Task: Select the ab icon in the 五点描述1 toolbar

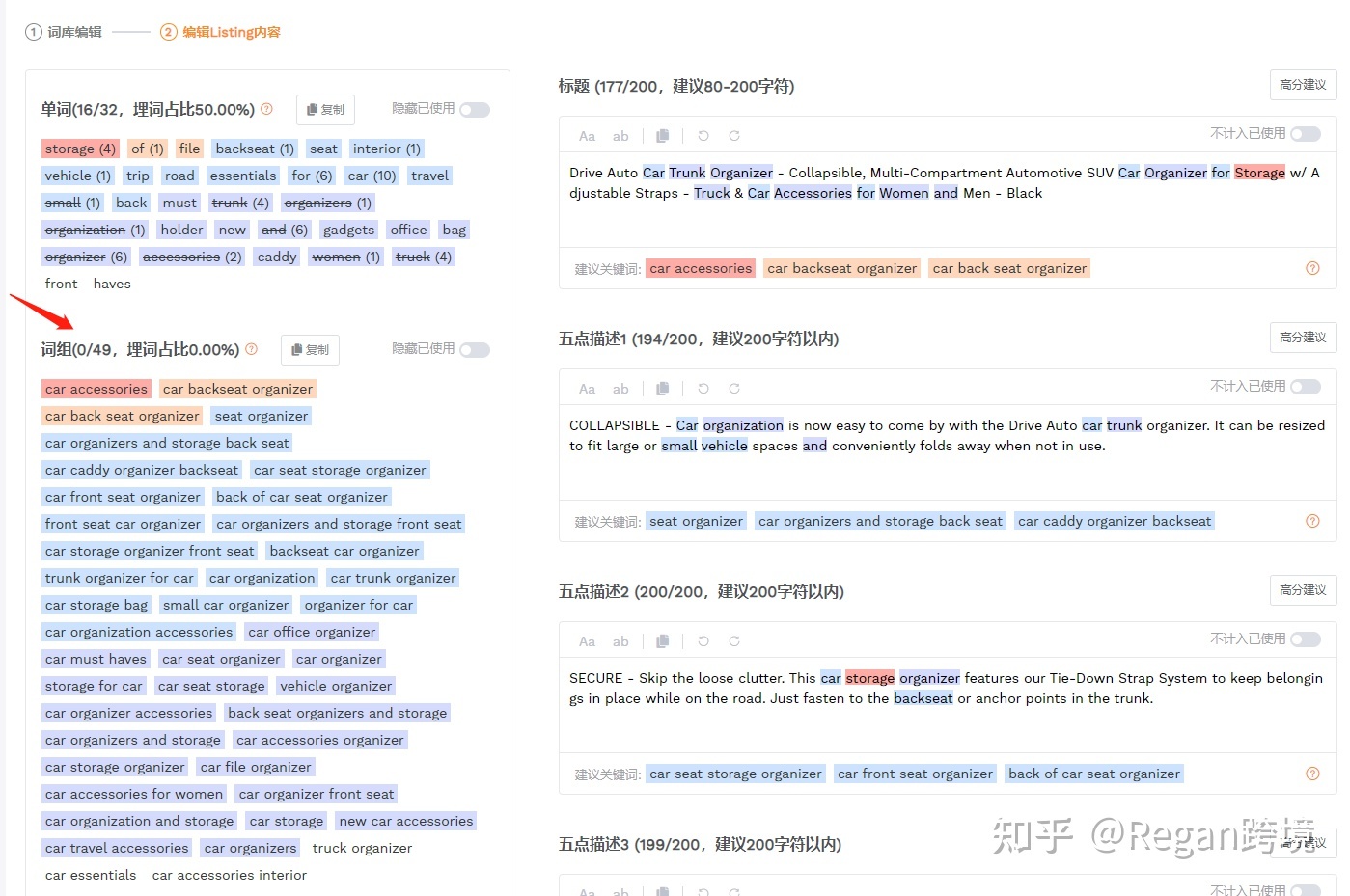Action: (620, 388)
